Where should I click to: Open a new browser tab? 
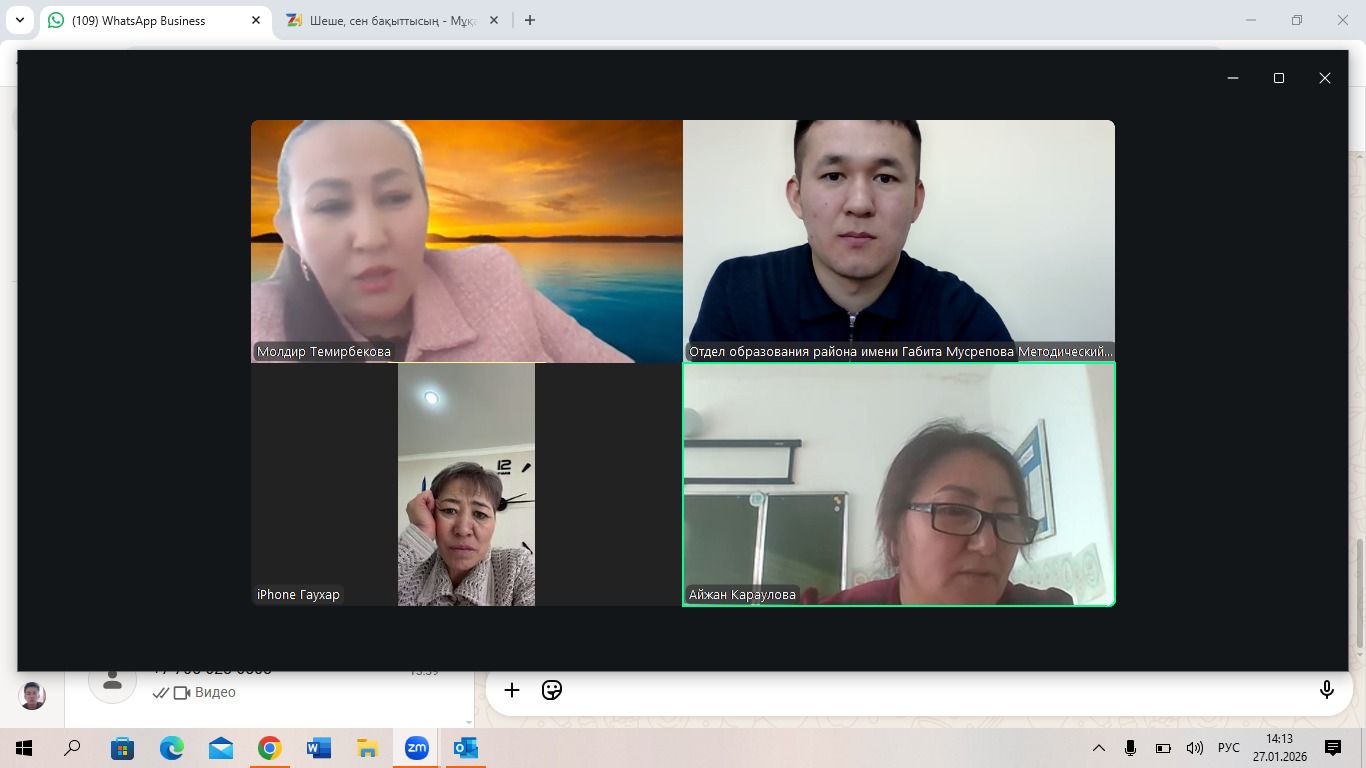tap(530, 20)
